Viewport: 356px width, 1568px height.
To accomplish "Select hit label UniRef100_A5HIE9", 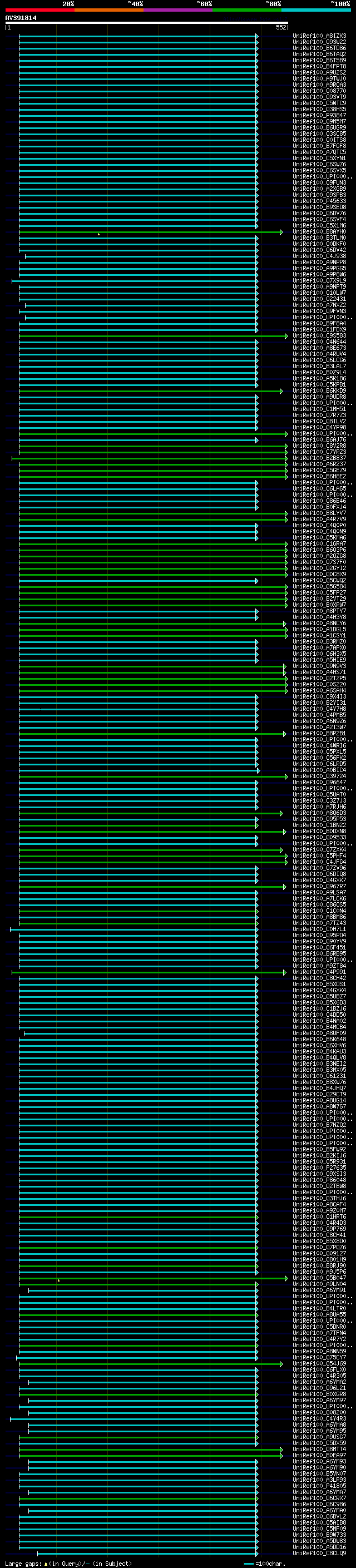I will [319, 660].
